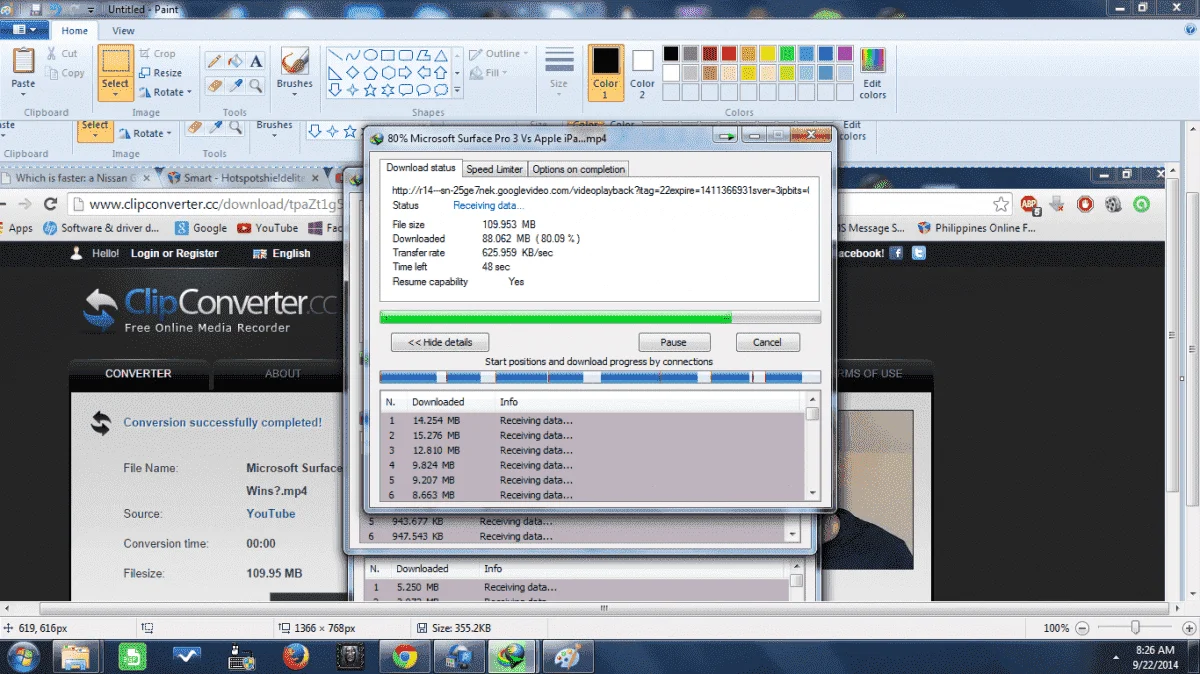Click the Windows Start button
This screenshot has width=1200, height=674.
(x=22, y=657)
